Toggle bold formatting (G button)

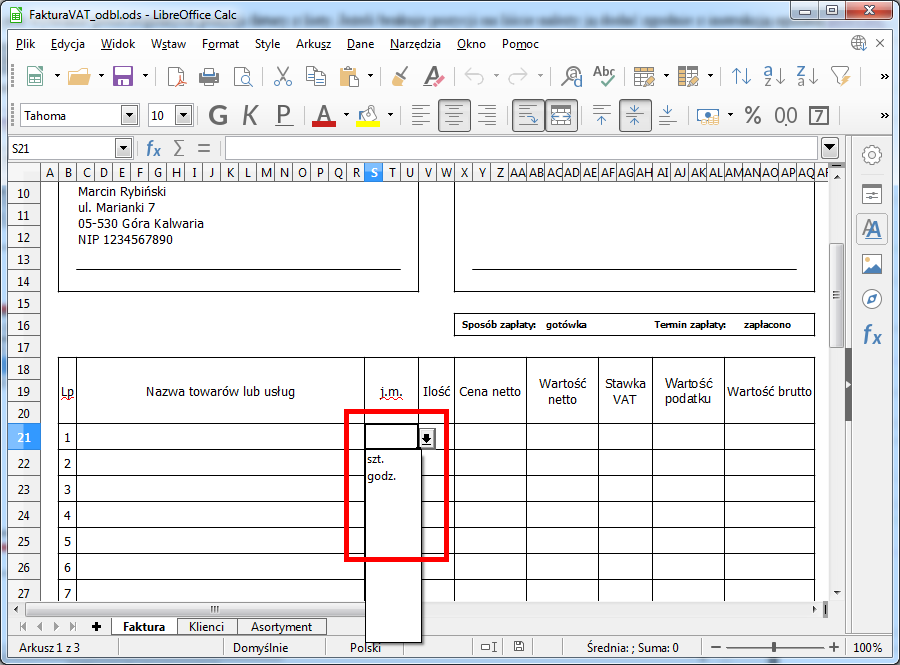(x=218, y=115)
